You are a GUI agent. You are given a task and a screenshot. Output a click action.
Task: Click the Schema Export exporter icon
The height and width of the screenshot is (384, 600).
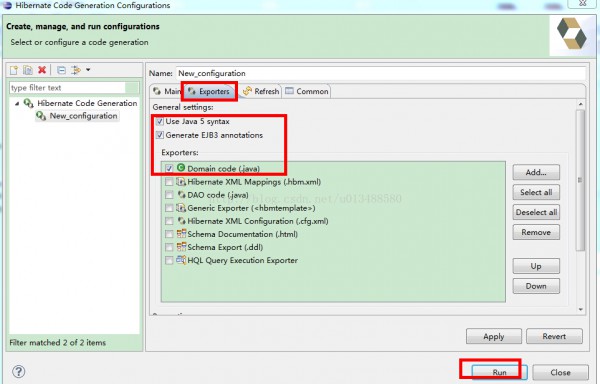point(181,247)
